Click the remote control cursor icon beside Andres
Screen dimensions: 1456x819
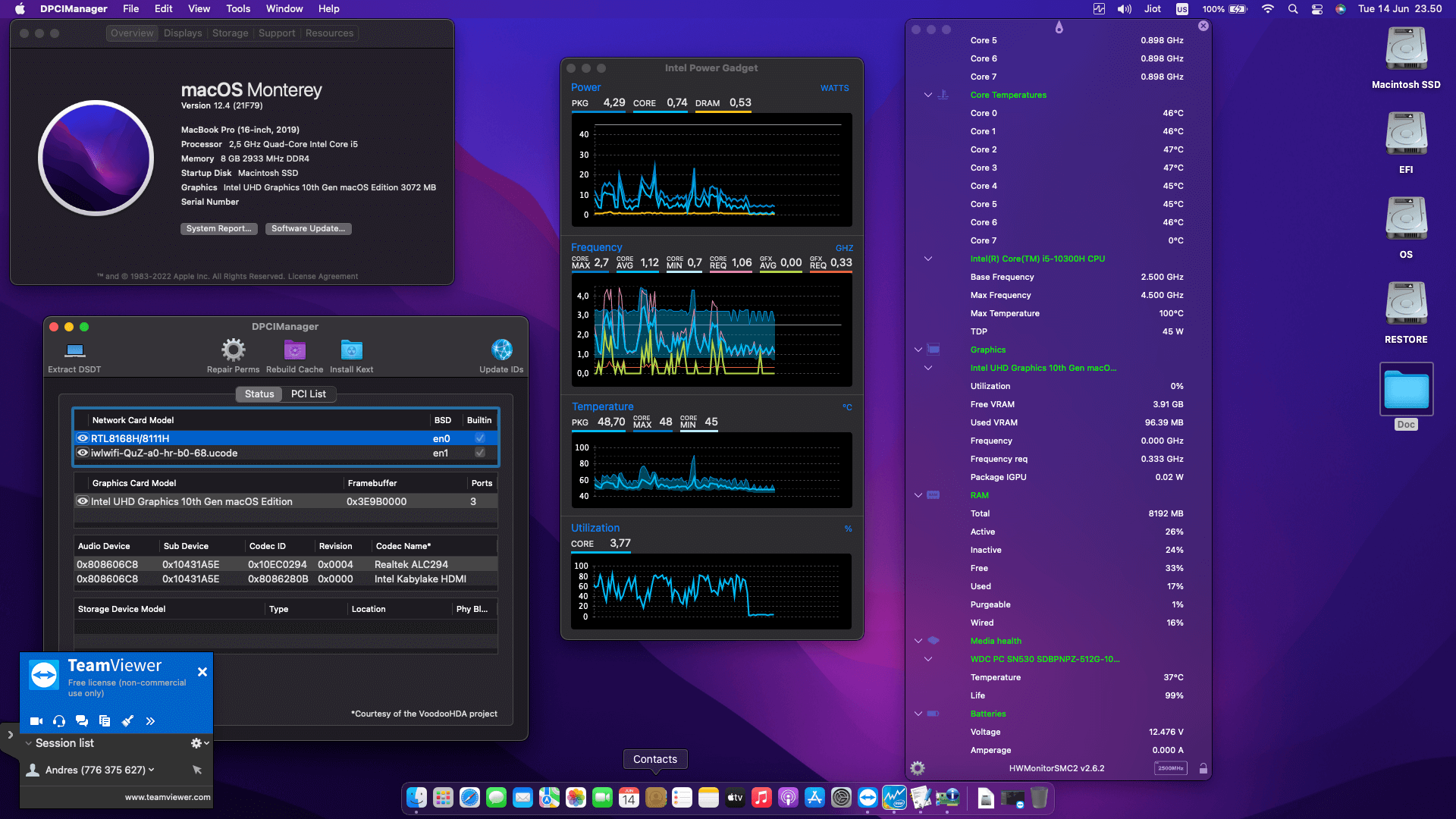click(x=197, y=770)
